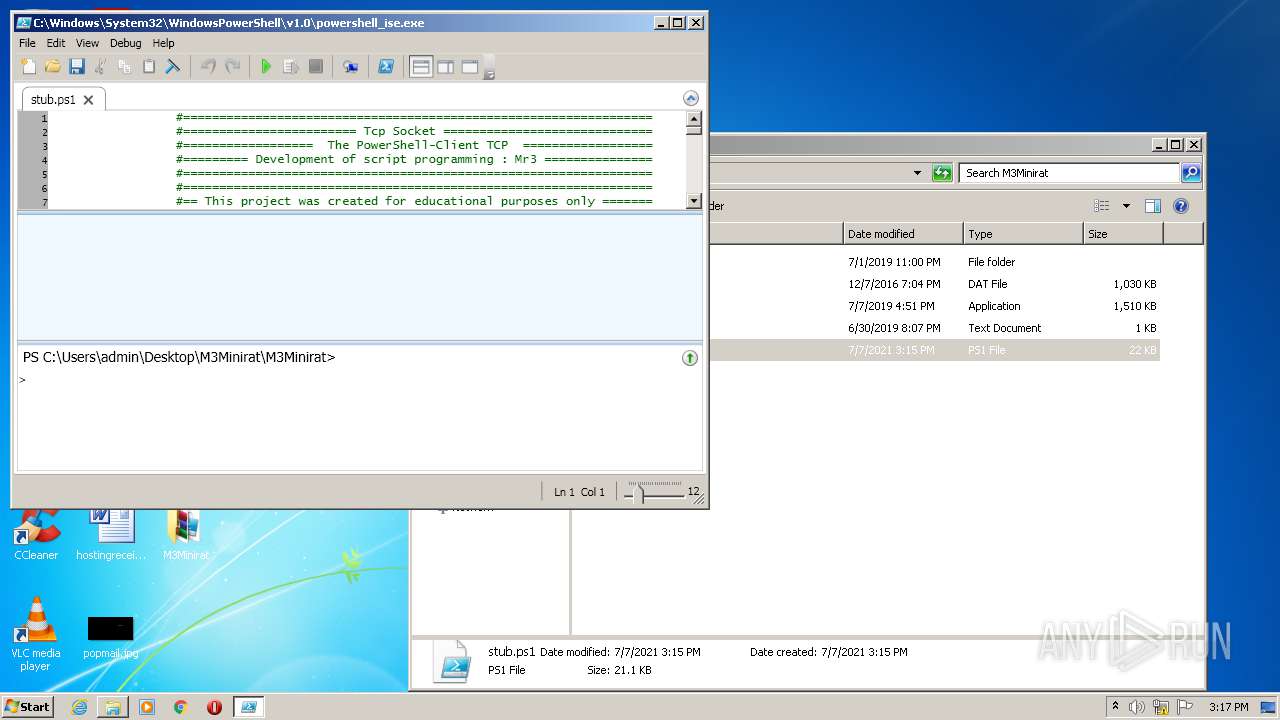Click in the command pane input area

[x=358, y=420]
